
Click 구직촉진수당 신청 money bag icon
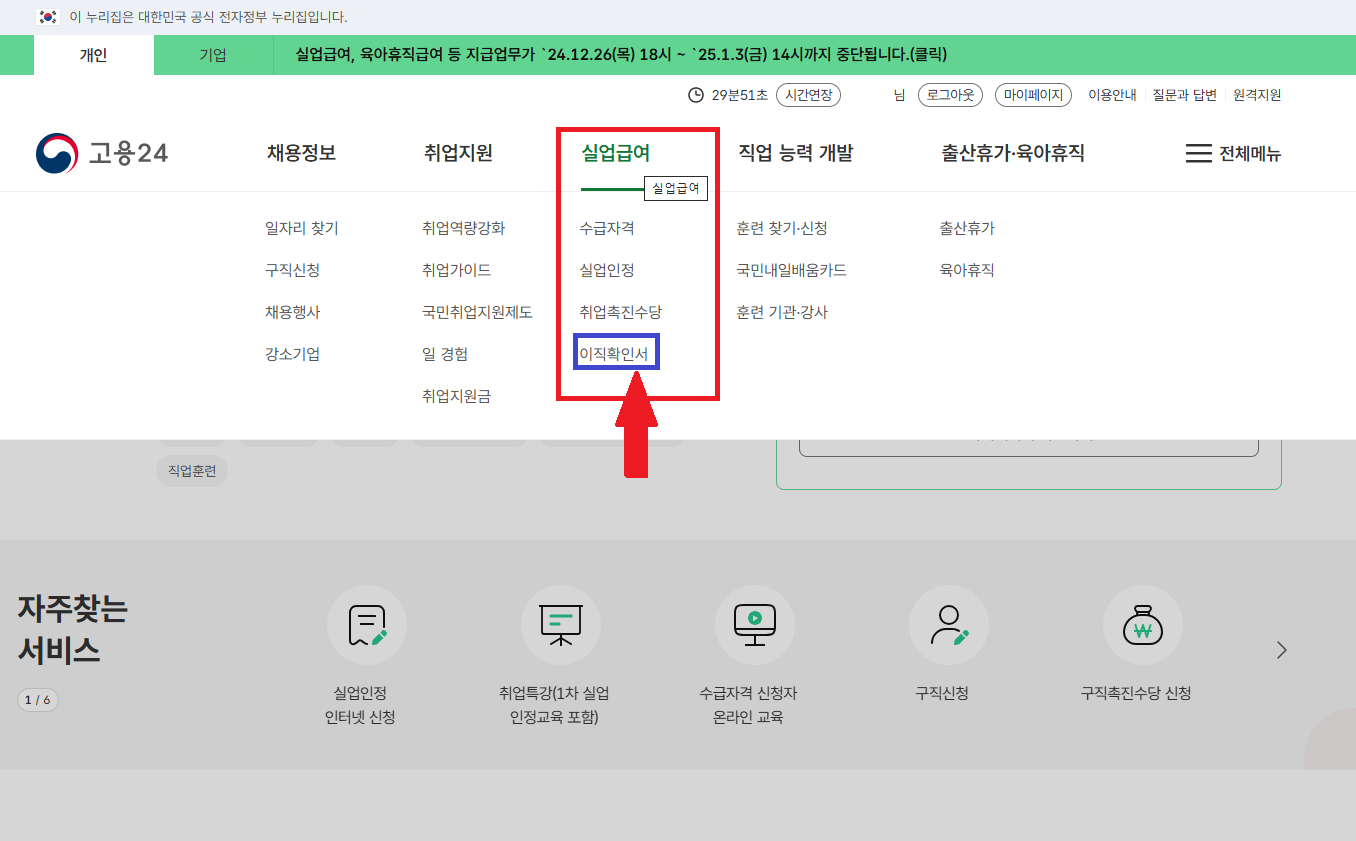pyautogui.click(x=1142, y=625)
